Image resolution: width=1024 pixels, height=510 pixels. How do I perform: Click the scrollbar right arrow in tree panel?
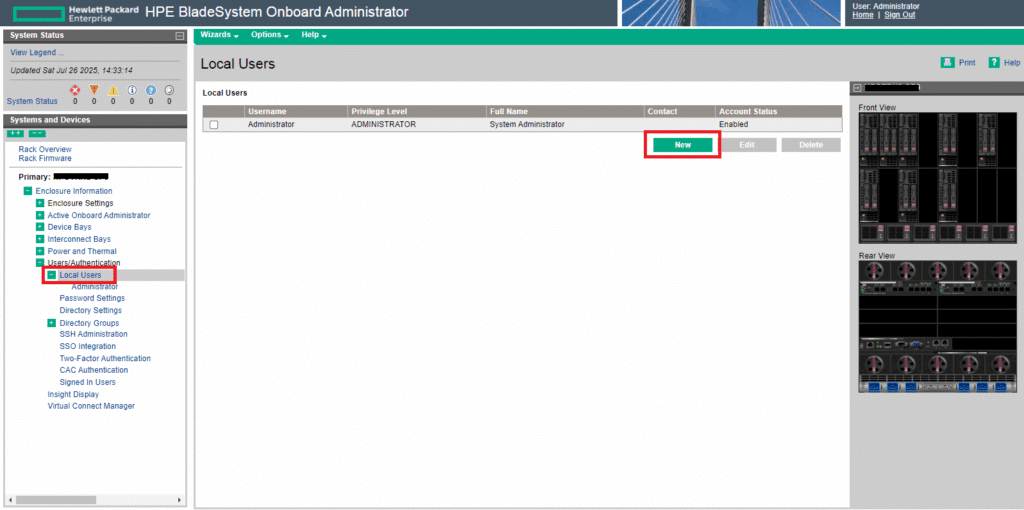click(x=180, y=500)
